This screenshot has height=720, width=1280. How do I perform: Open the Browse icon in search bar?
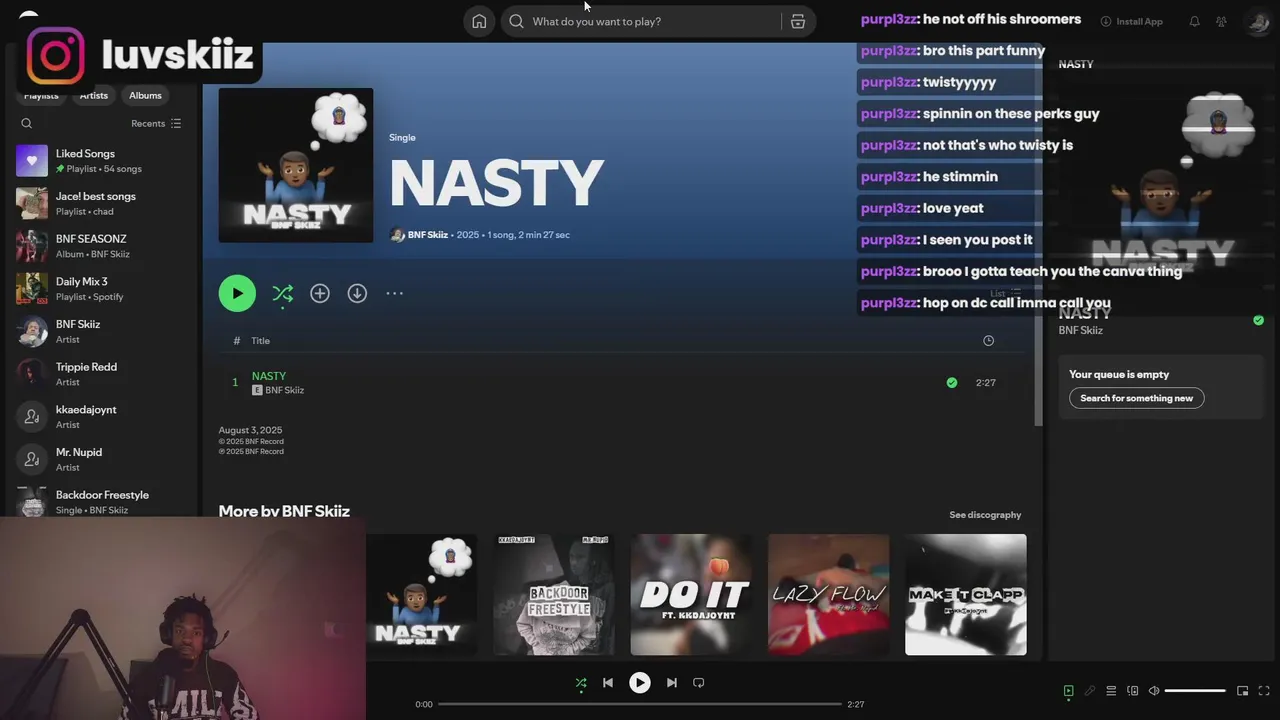798,21
